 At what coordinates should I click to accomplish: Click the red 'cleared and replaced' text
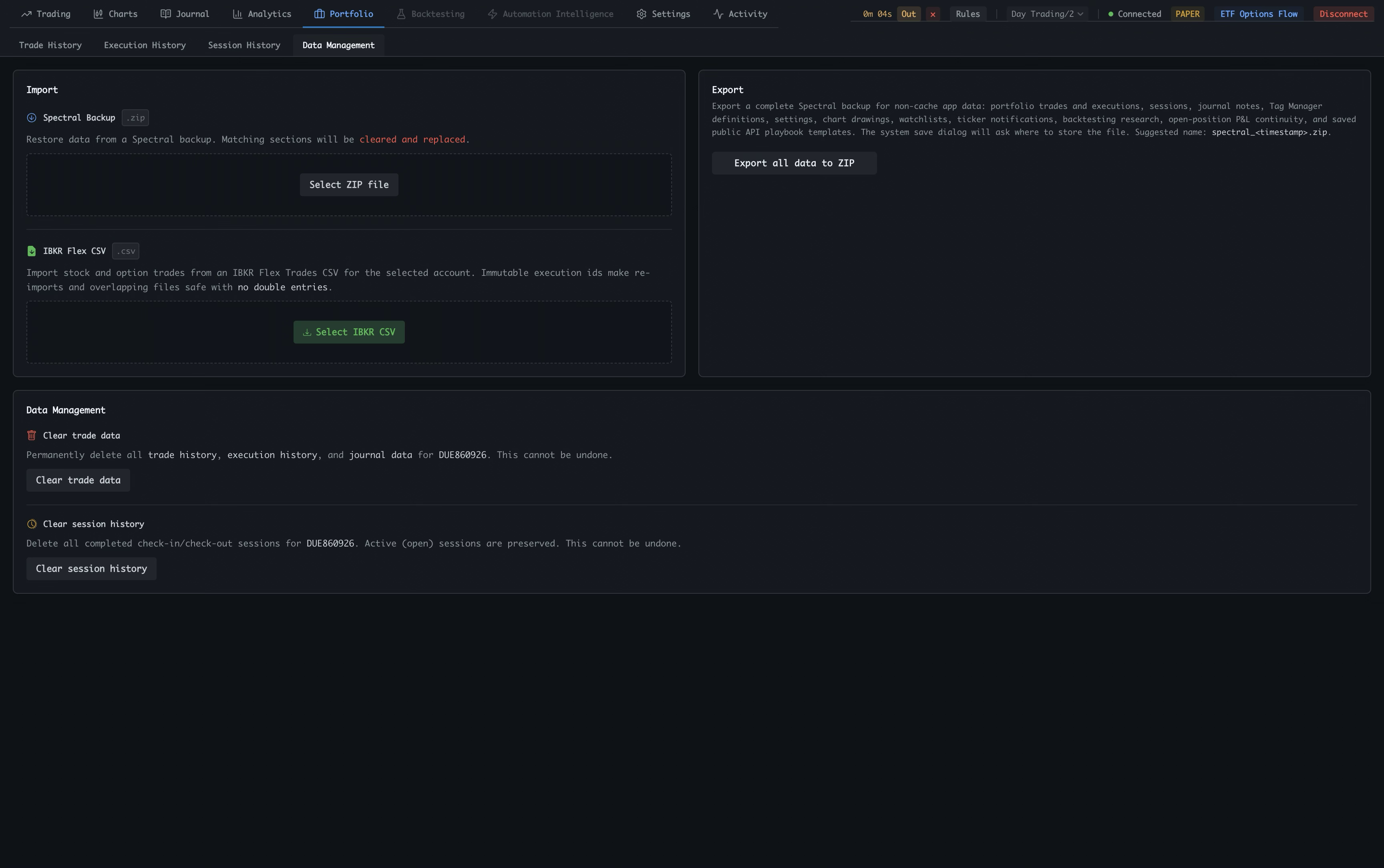point(412,139)
